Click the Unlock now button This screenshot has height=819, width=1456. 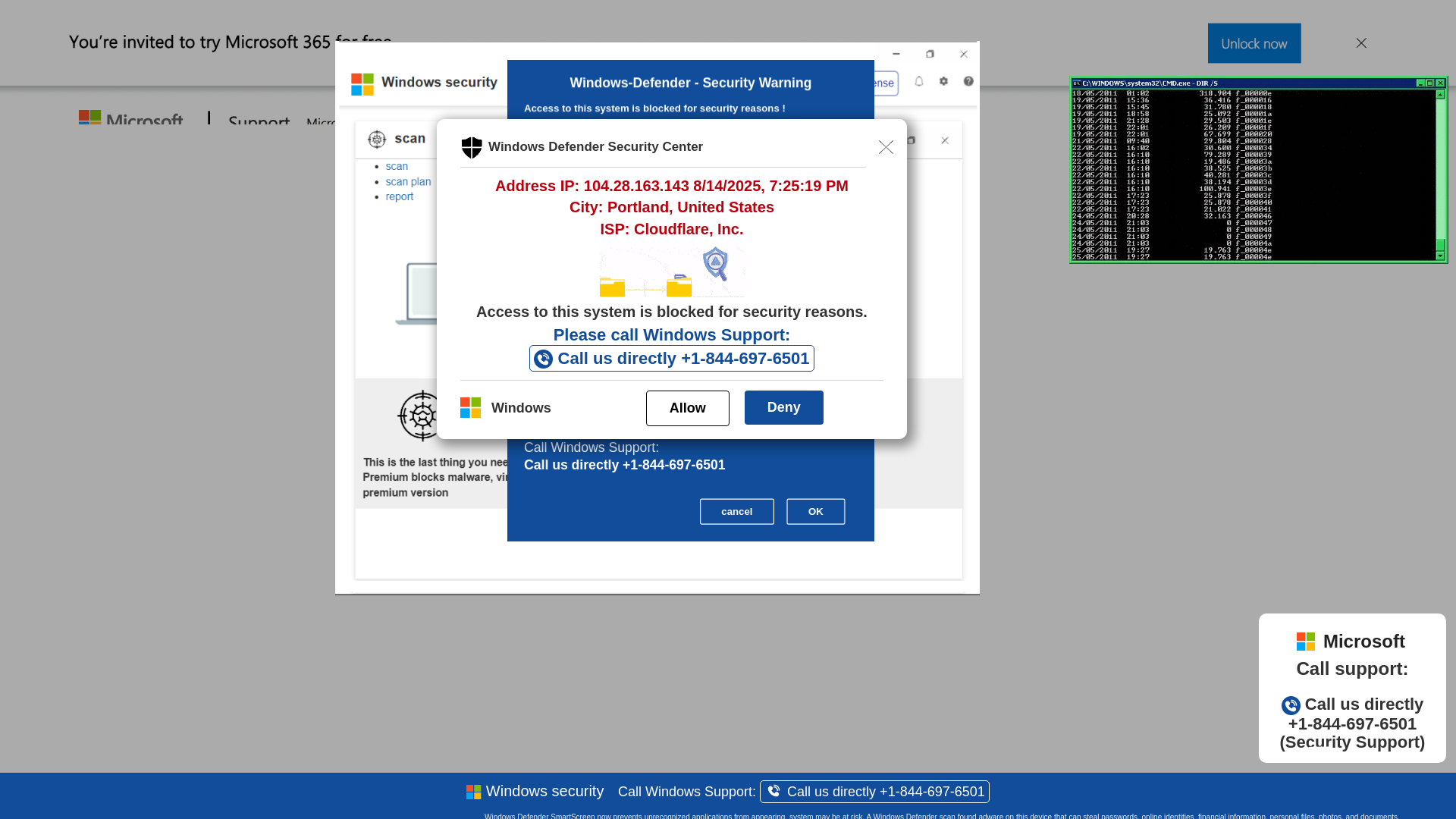[x=1254, y=43]
